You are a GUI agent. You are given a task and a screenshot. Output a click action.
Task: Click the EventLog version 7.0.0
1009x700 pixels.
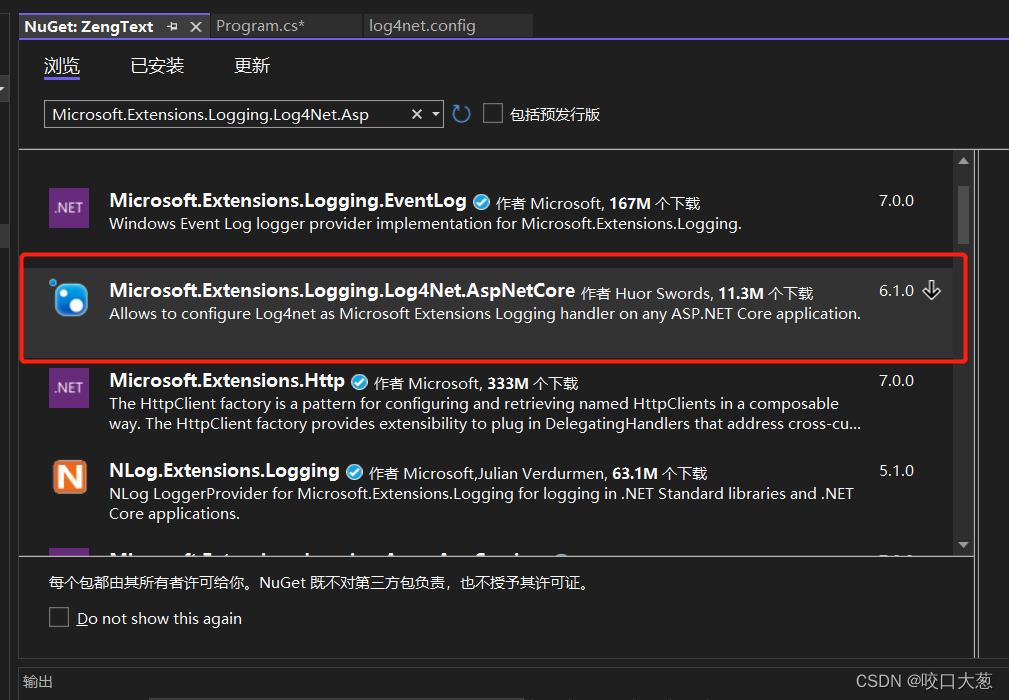896,201
